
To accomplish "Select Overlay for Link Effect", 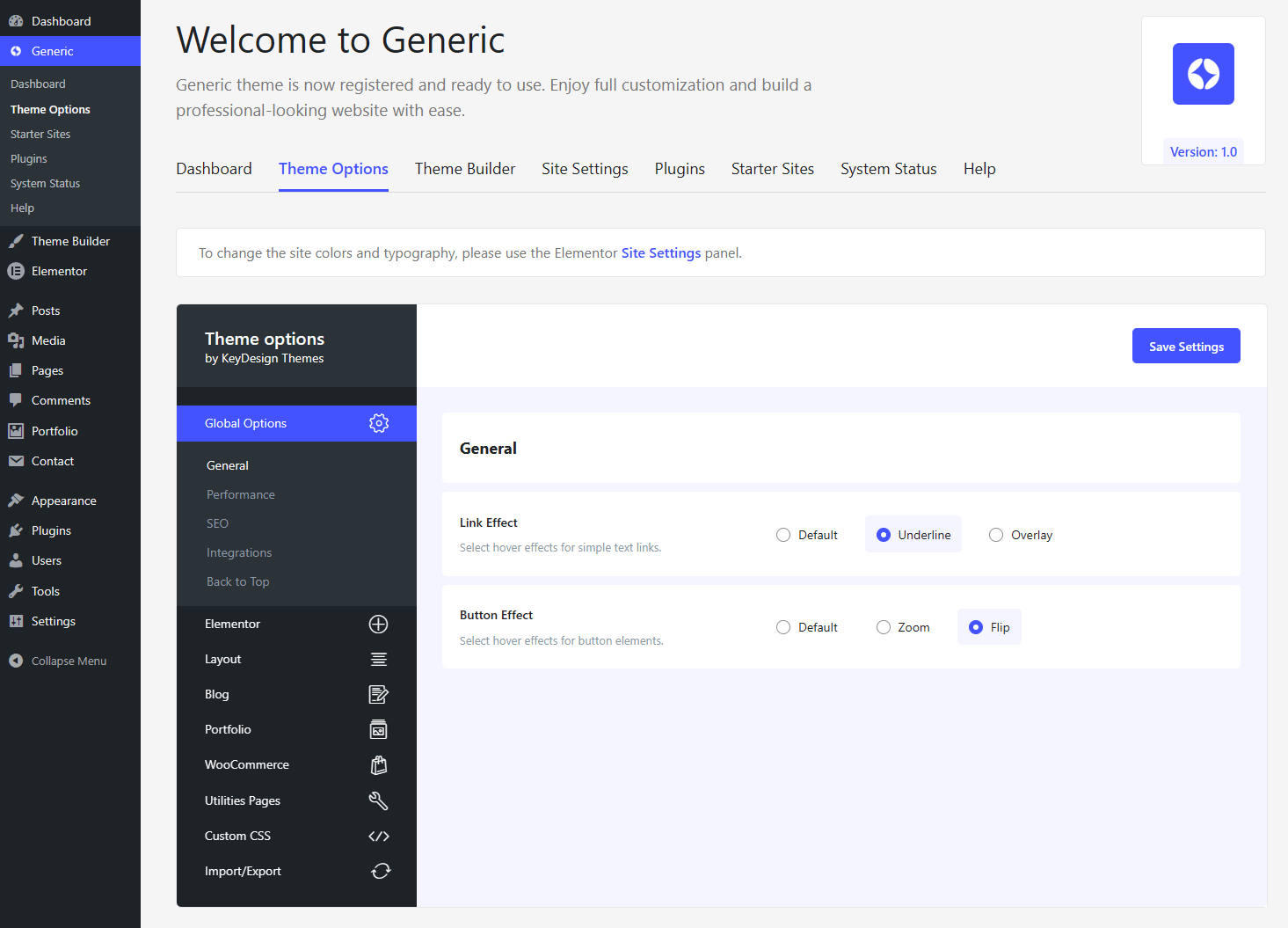I will pyautogui.click(x=996, y=535).
